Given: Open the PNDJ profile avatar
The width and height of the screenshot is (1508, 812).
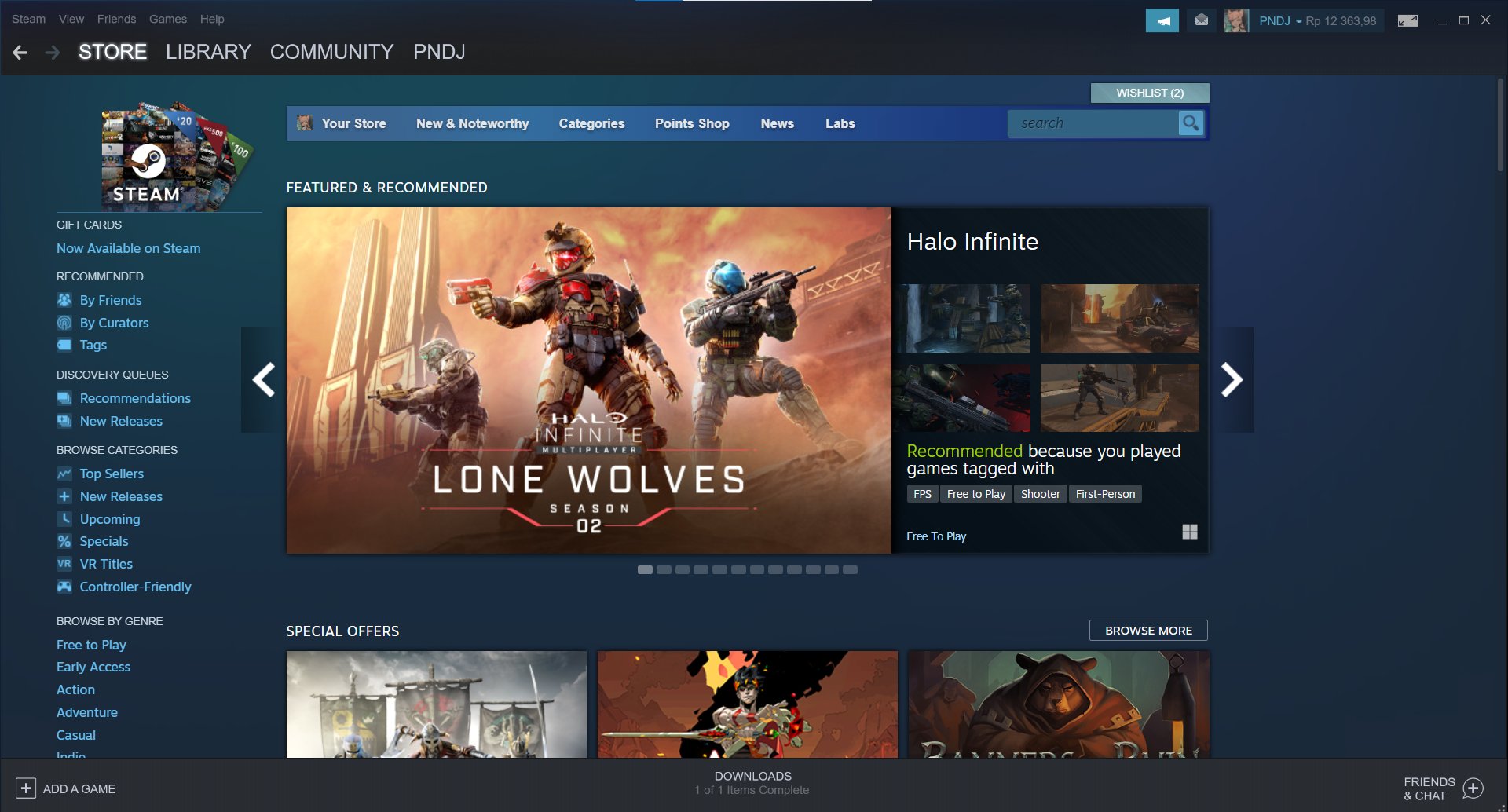Looking at the screenshot, I should [1236, 20].
